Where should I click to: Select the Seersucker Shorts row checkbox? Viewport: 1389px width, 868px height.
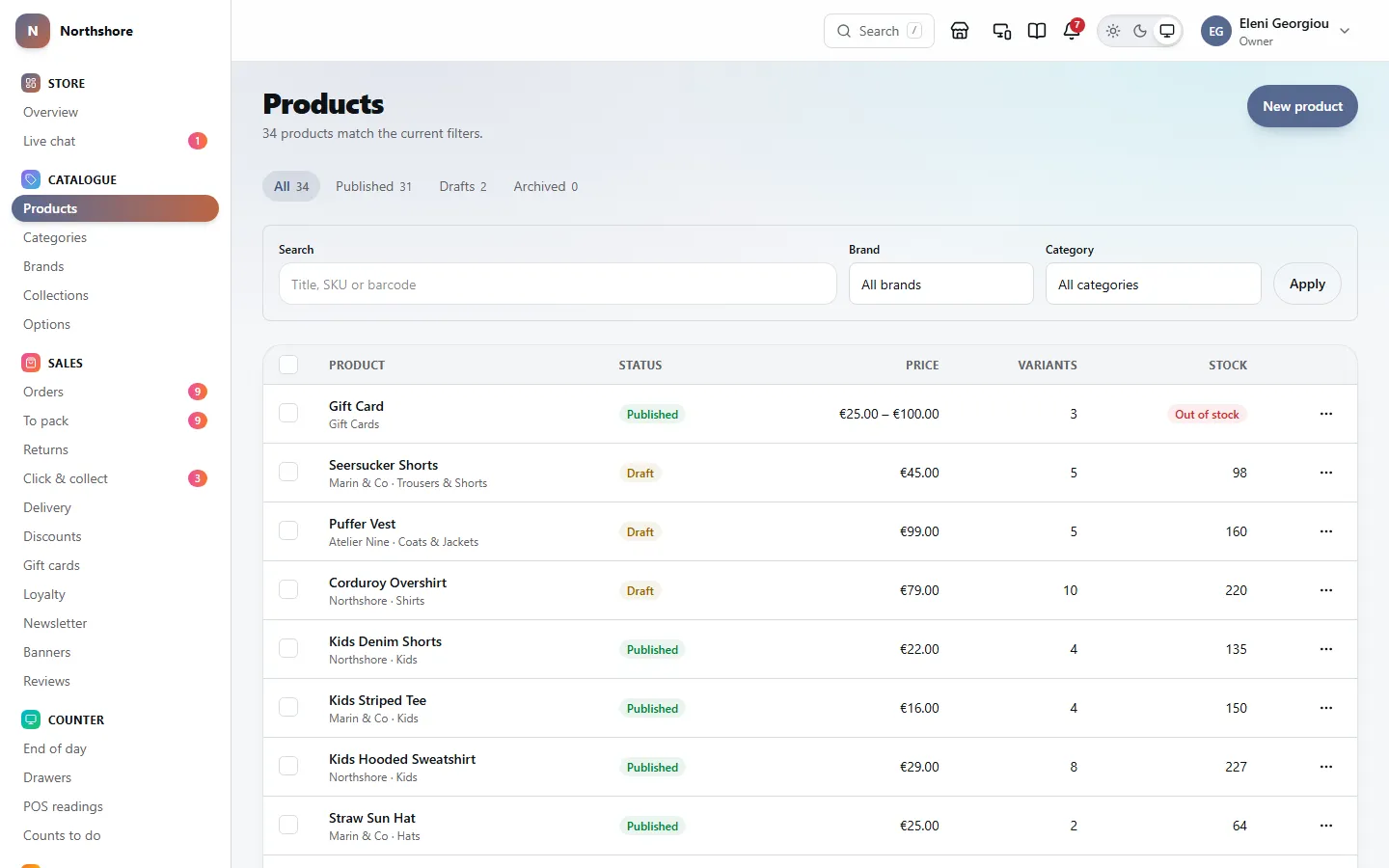coord(288,473)
